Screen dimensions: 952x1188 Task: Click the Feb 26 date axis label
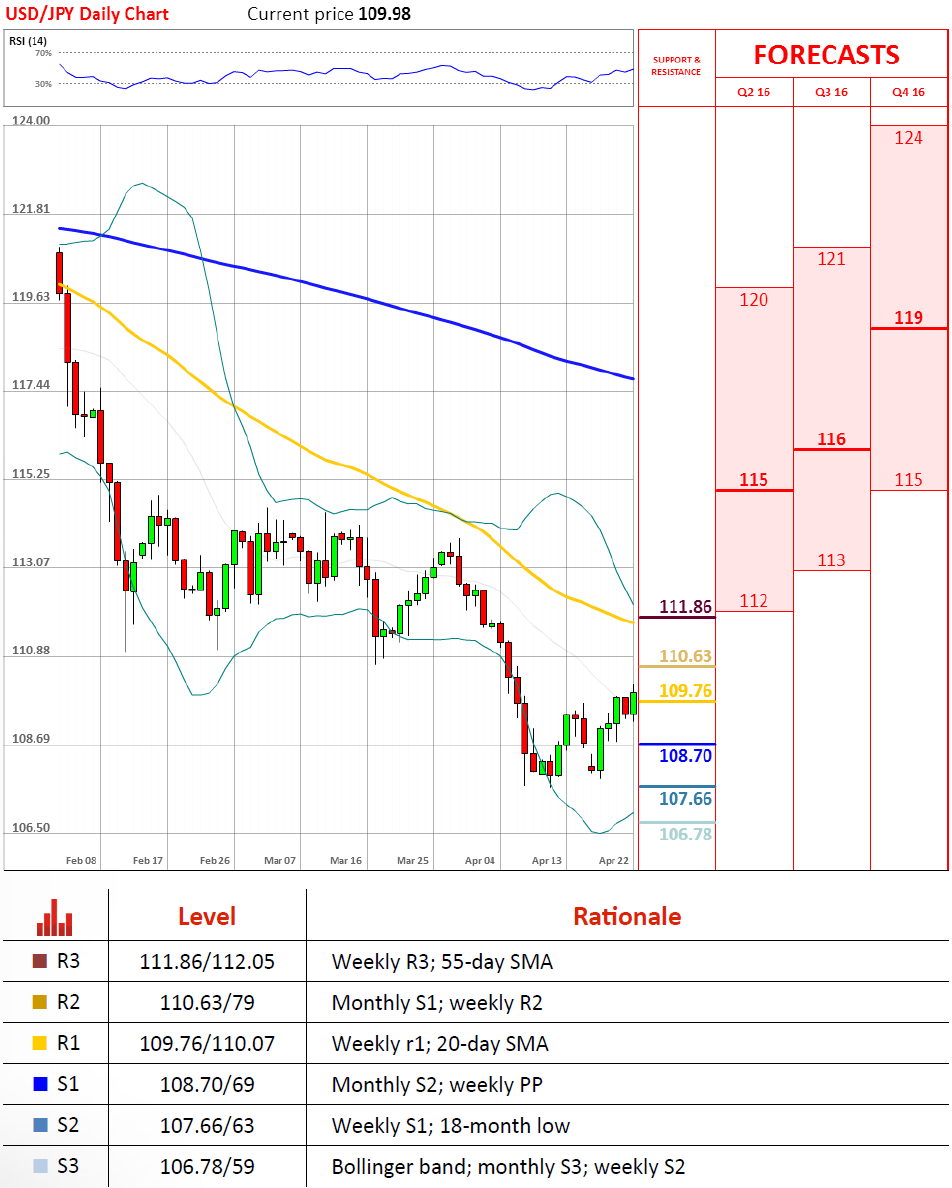click(215, 860)
